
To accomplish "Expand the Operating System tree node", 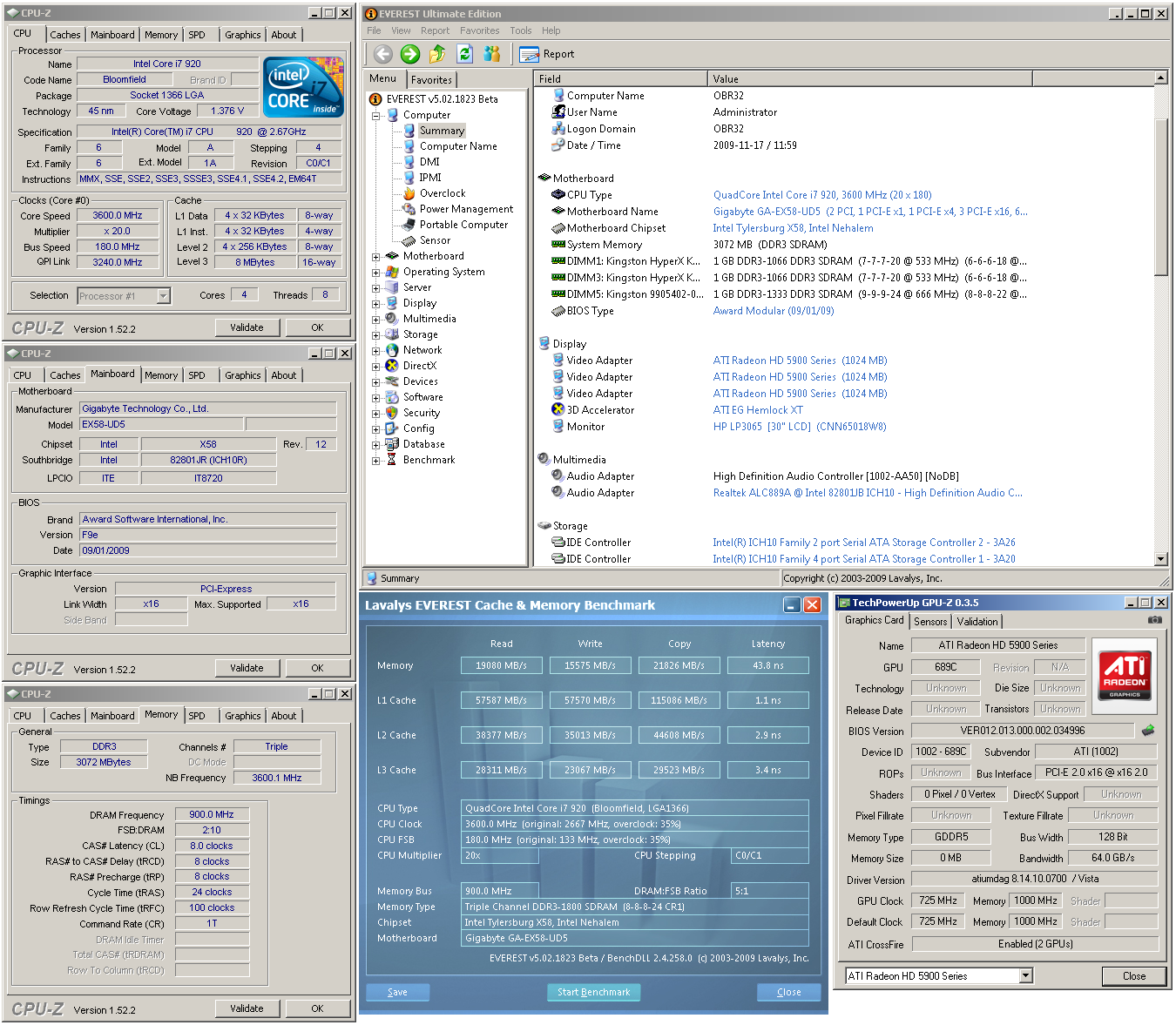I will click(x=375, y=272).
